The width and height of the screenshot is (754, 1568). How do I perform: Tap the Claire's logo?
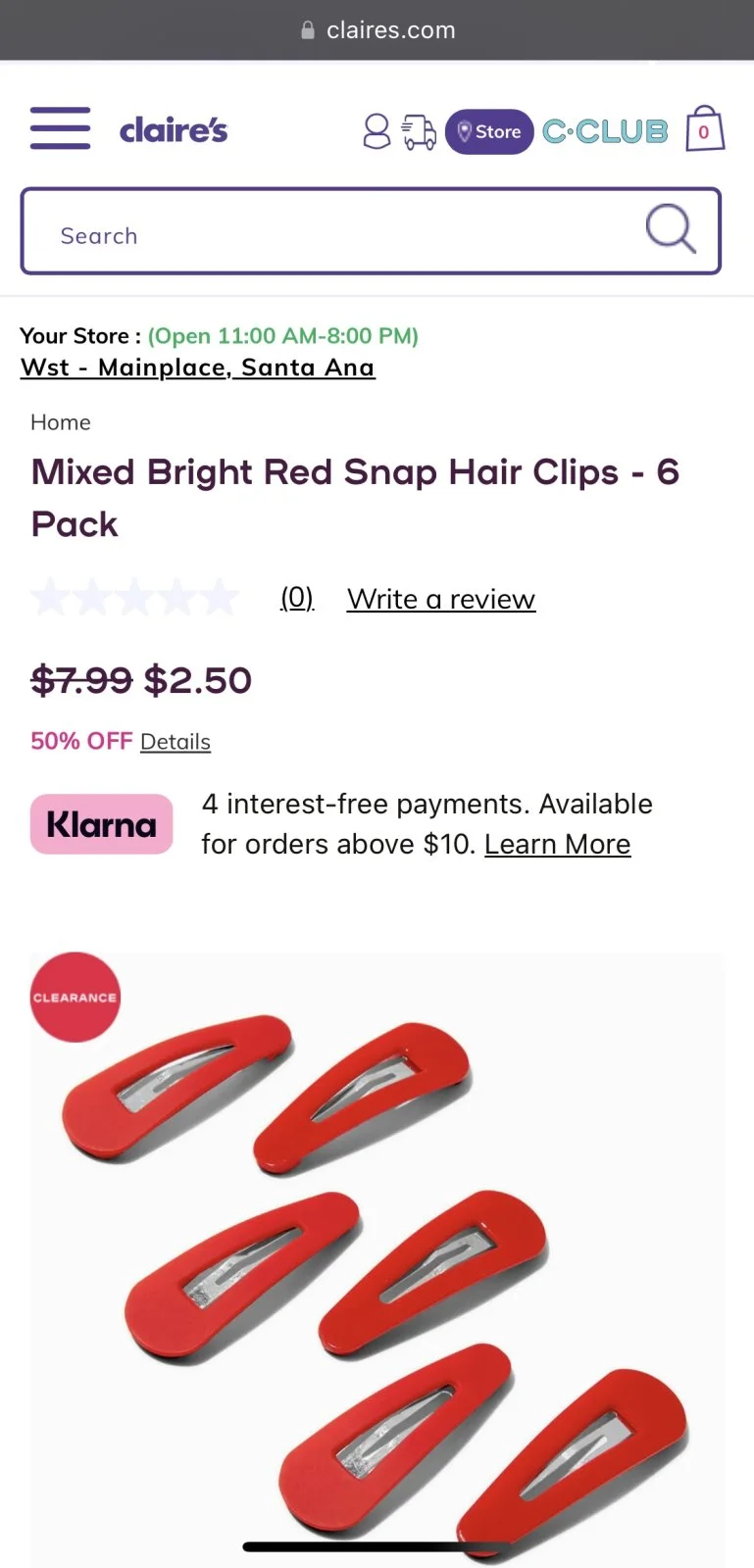[x=174, y=130]
